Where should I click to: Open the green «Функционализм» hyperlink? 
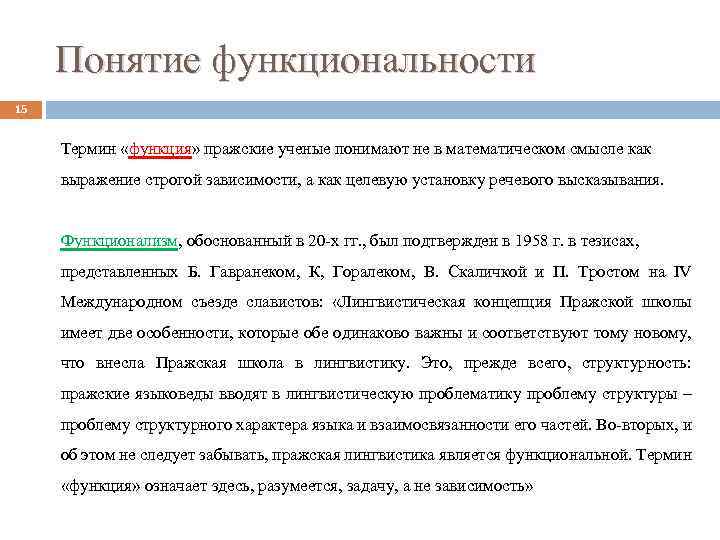tap(119, 241)
